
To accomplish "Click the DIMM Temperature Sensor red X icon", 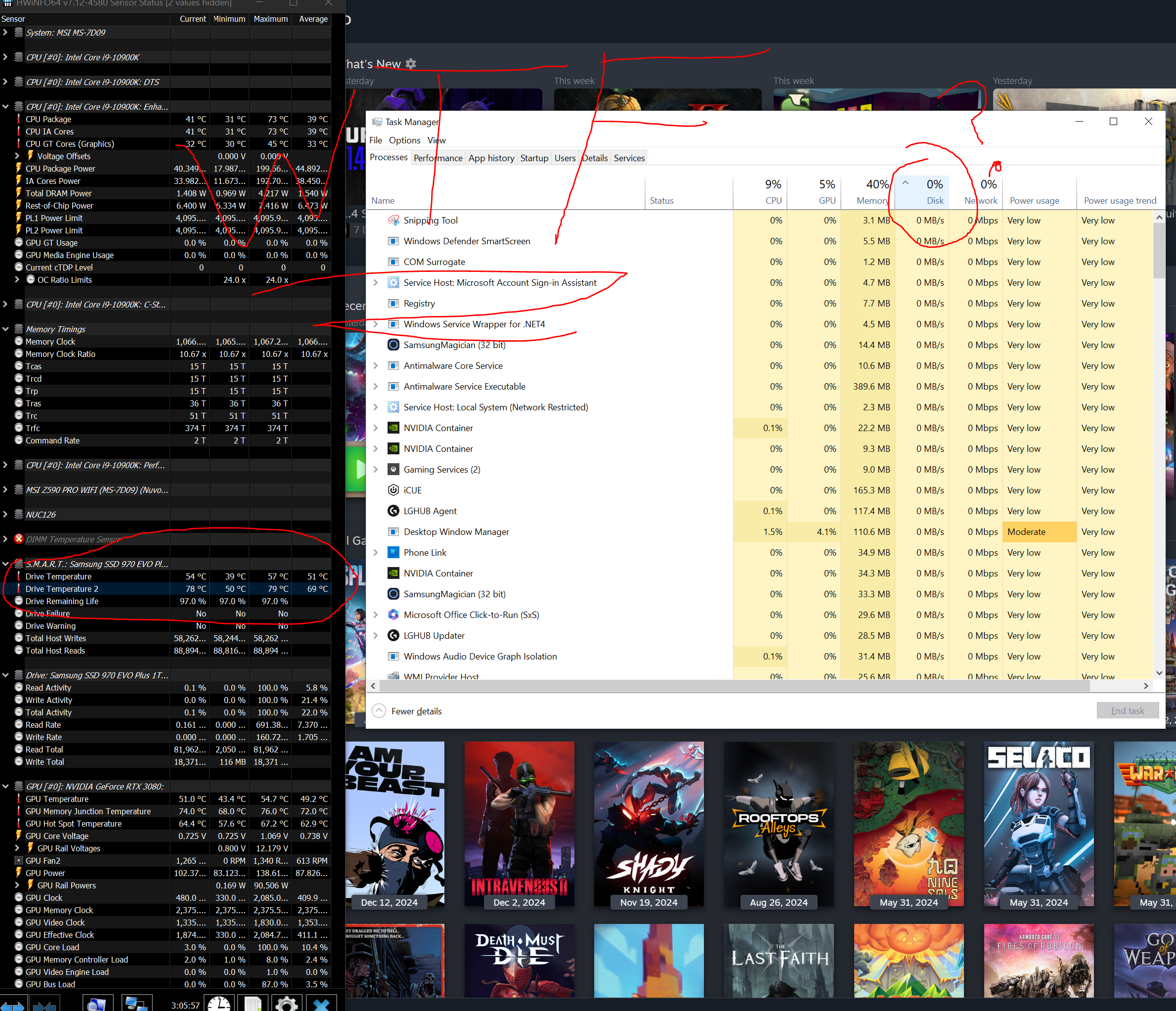I will 19,539.
